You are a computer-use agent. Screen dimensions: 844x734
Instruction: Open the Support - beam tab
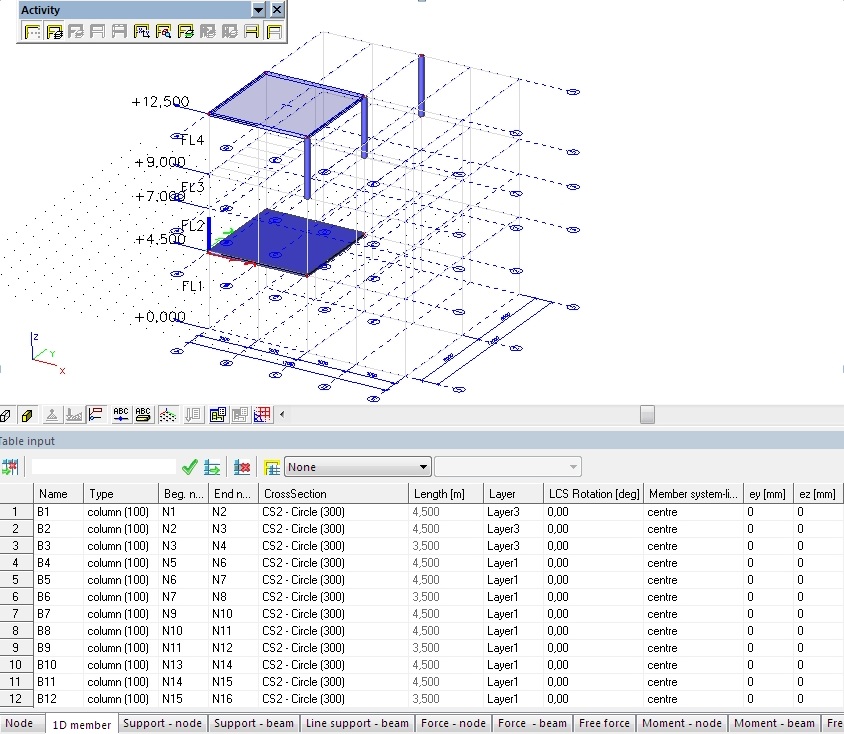click(254, 723)
